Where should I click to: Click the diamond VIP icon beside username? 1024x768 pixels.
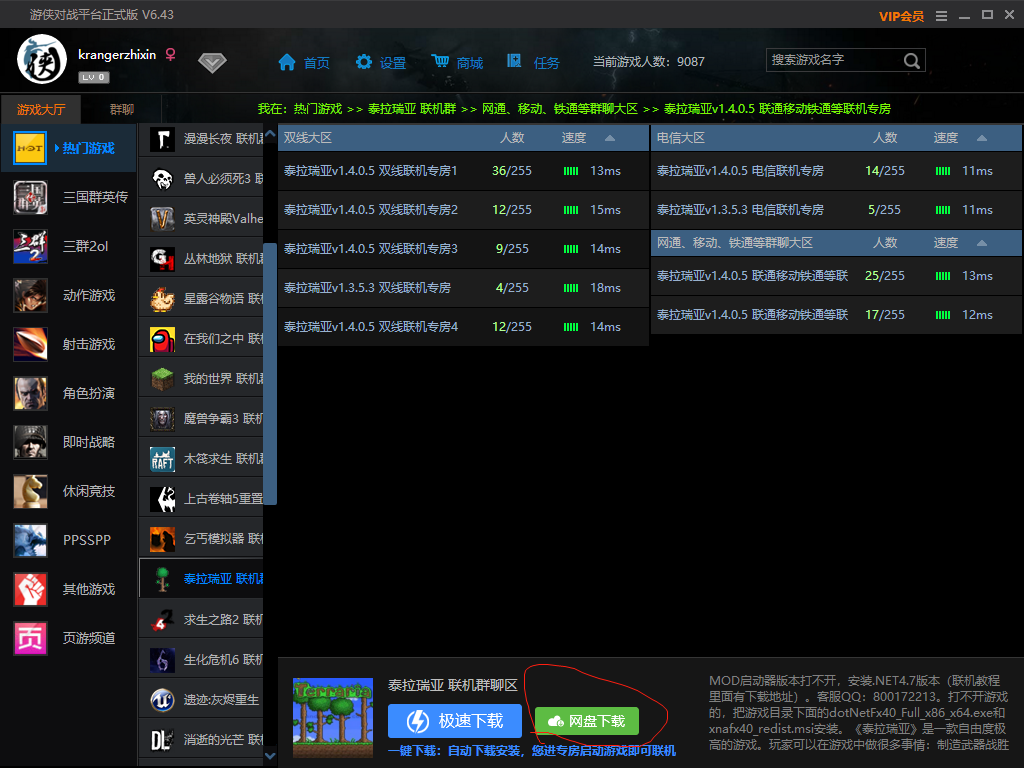coord(212,62)
